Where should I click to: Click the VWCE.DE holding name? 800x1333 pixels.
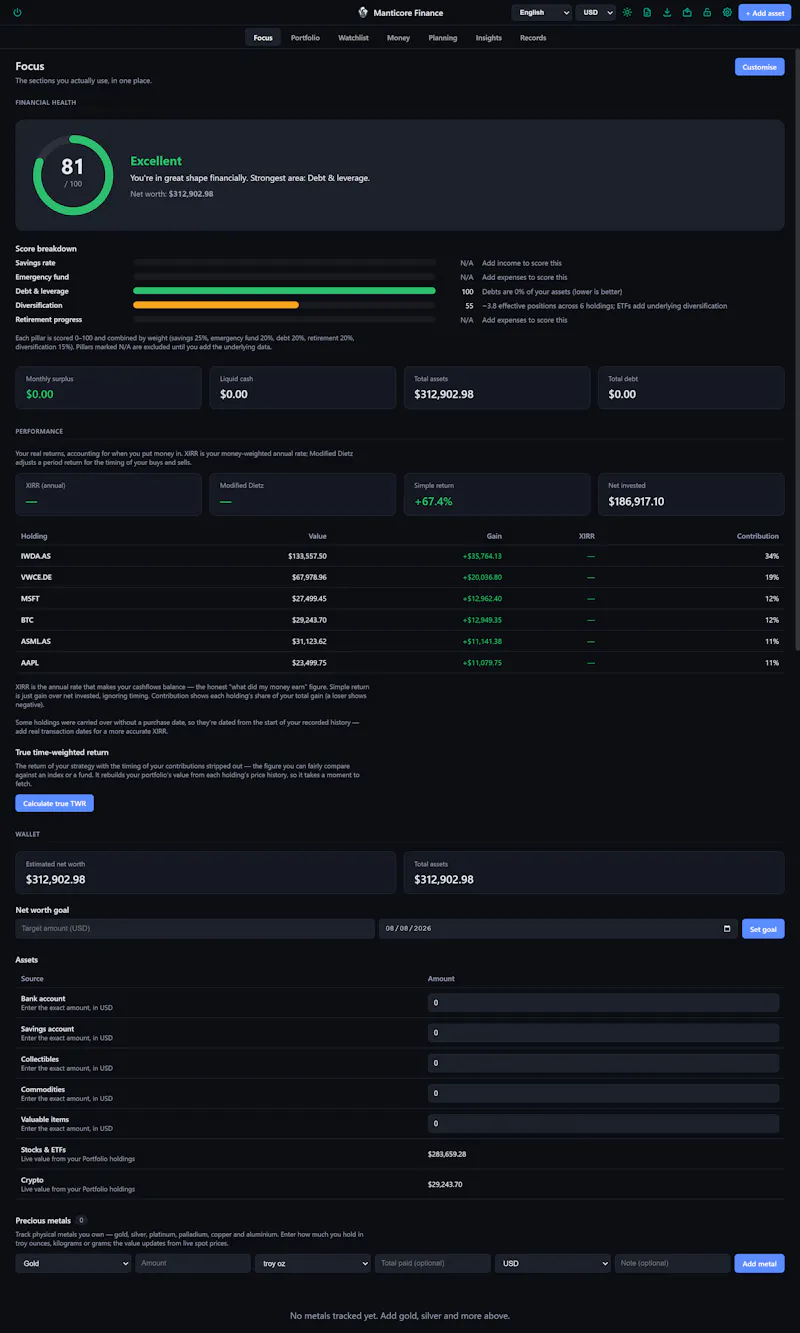[x=38, y=577]
